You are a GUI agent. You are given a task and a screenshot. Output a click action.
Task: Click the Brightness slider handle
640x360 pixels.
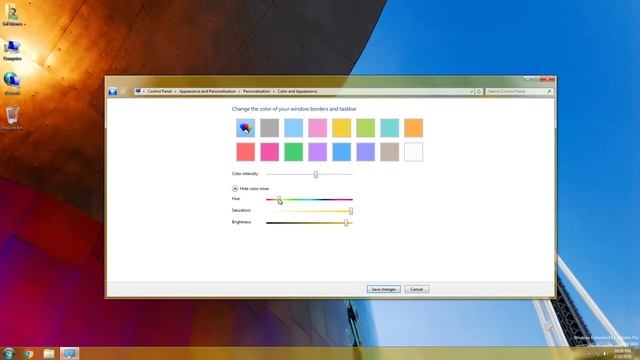pyautogui.click(x=346, y=223)
